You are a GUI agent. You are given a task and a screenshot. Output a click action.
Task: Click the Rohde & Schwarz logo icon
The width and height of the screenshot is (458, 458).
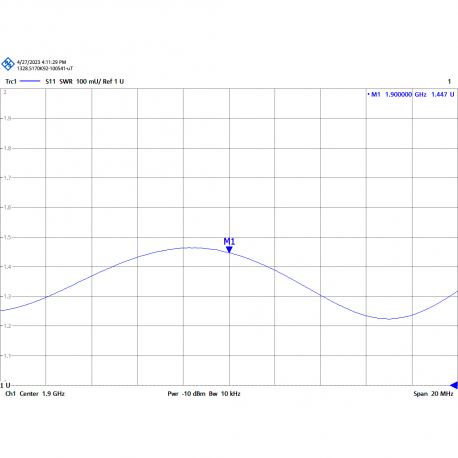pos(8,64)
